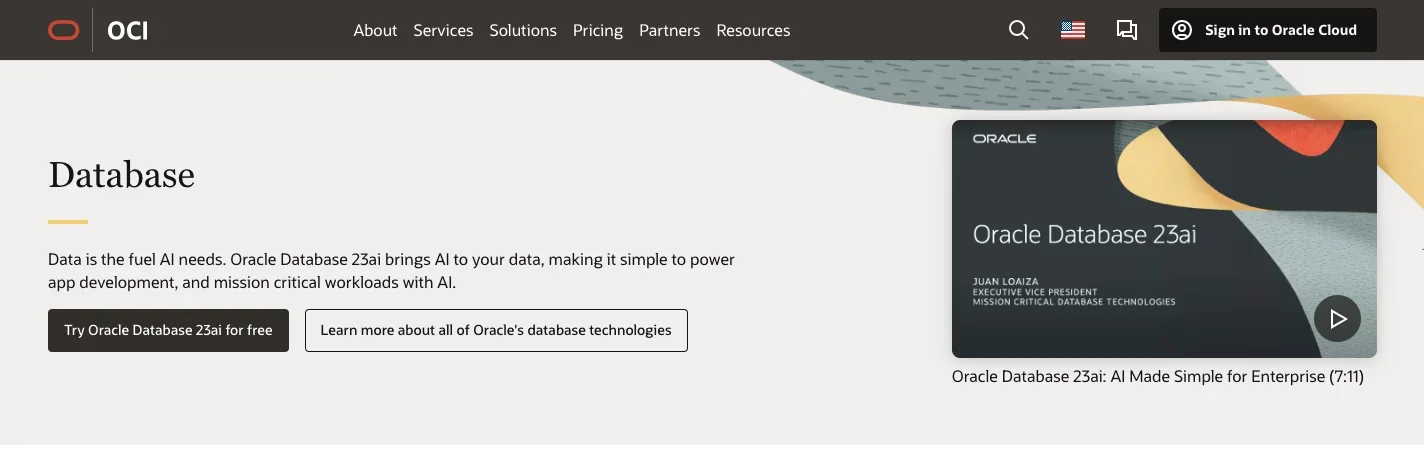Open the AI Made Simple for Enterprise caption

pyautogui.click(x=1157, y=377)
